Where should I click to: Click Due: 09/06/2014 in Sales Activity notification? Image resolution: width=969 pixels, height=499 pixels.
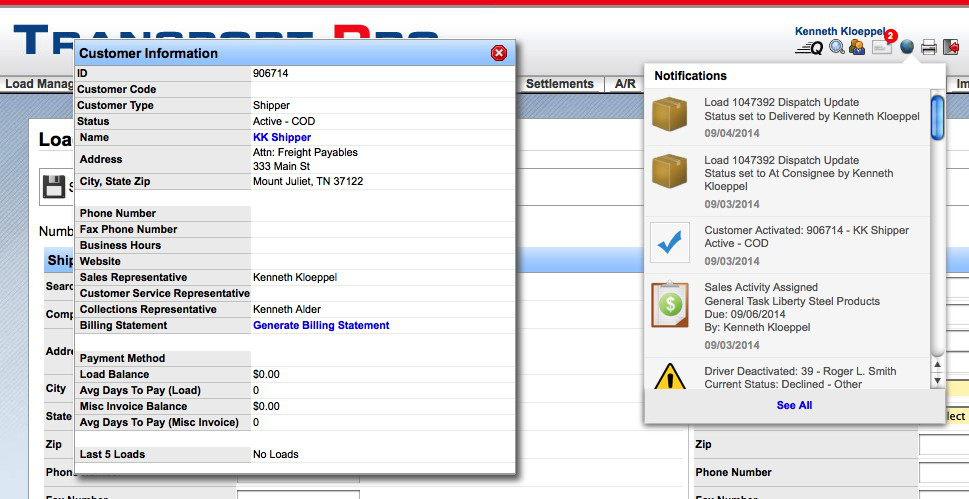click(x=745, y=314)
